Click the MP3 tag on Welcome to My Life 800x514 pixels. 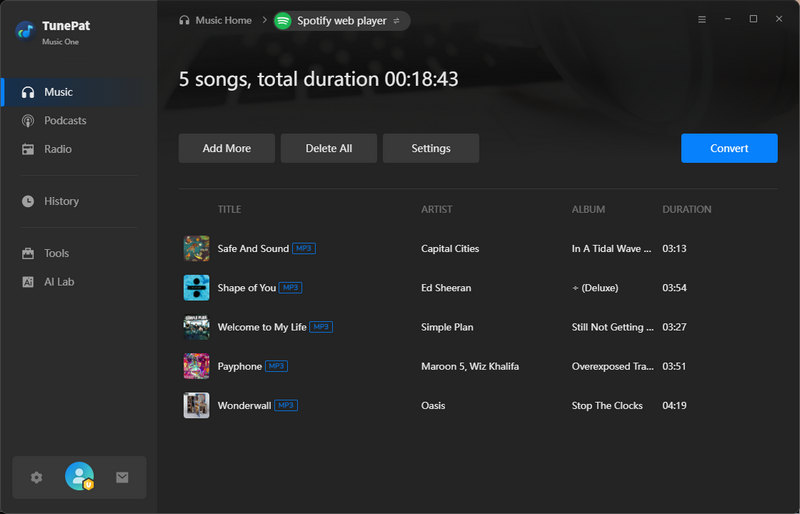pos(321,327)
